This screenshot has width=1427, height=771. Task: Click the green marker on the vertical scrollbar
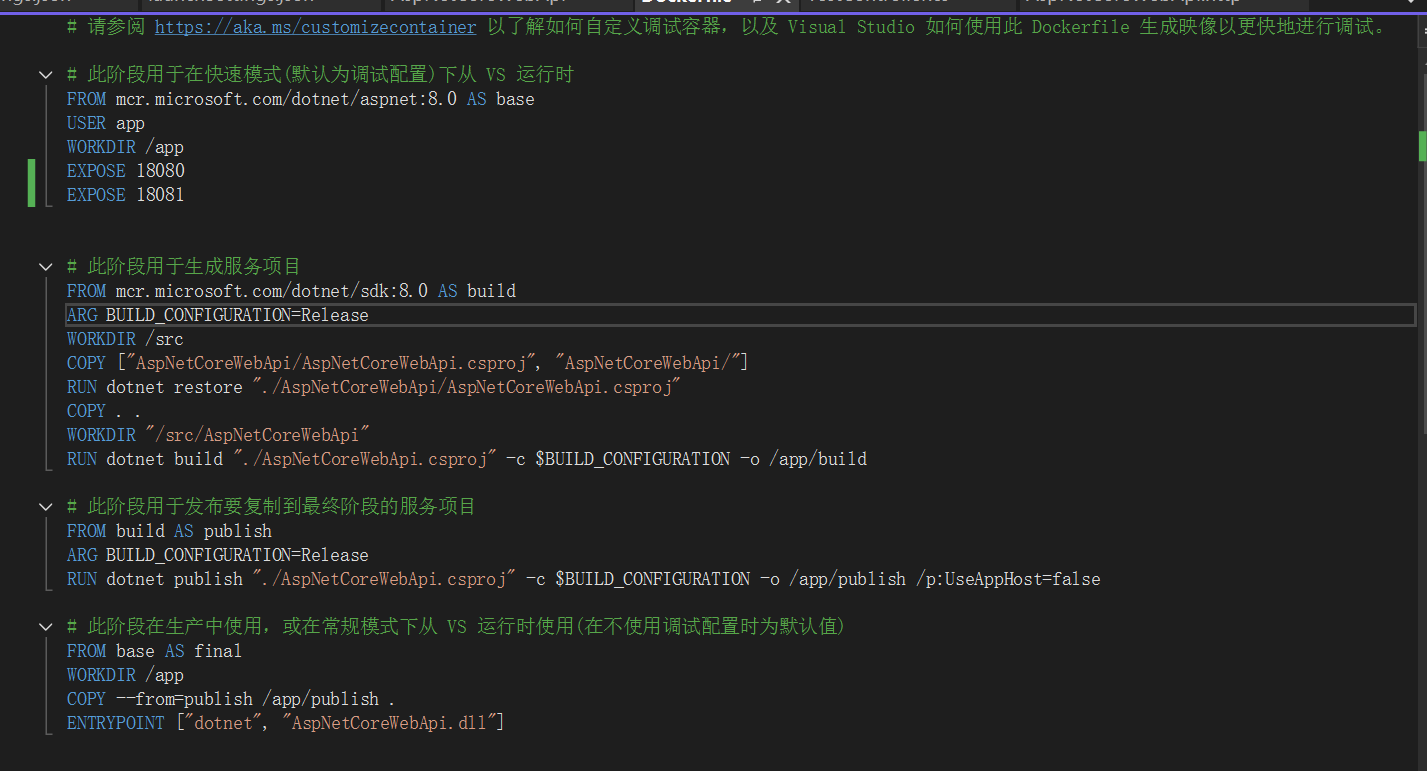[1423, 146]
